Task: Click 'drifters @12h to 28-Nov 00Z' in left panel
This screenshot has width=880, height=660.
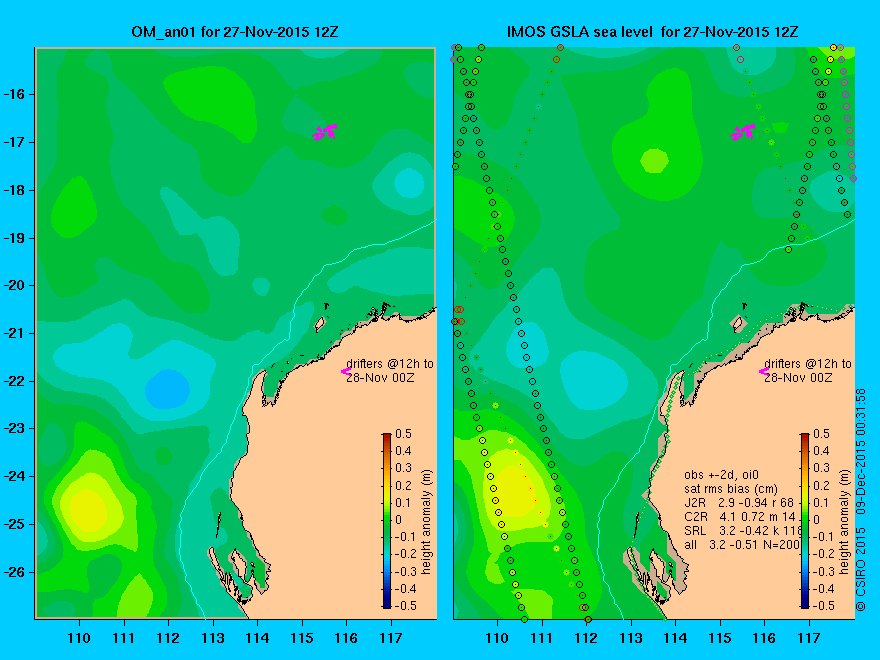Action: click(390, 370)
